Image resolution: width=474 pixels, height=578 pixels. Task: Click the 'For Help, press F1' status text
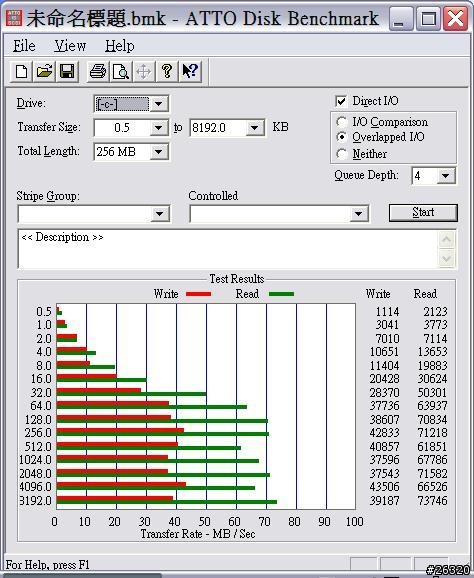[x=48, y=565]
